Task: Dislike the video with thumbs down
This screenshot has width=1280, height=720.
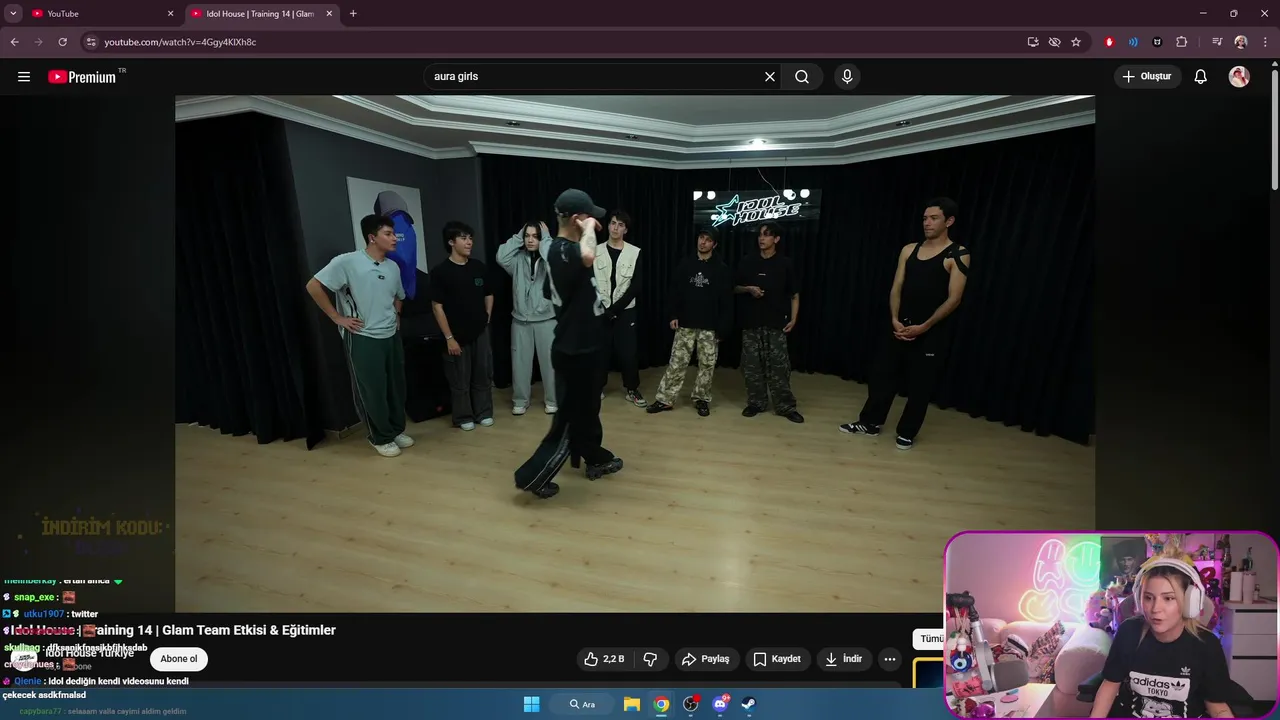Action: [650, 659]
